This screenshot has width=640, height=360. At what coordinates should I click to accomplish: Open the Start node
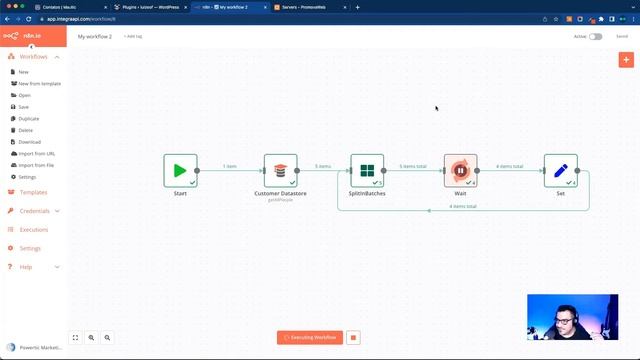point(180,171)
